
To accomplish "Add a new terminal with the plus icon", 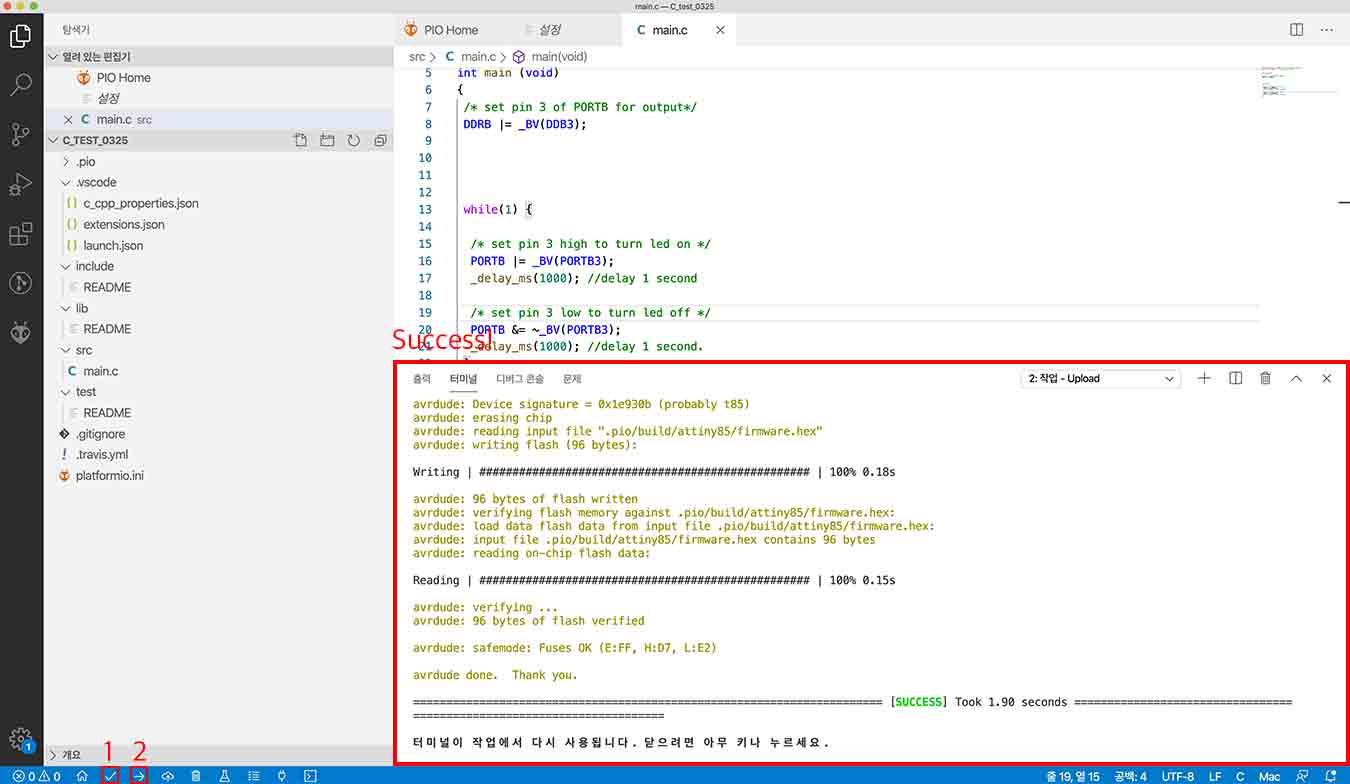I will 1205,379.
